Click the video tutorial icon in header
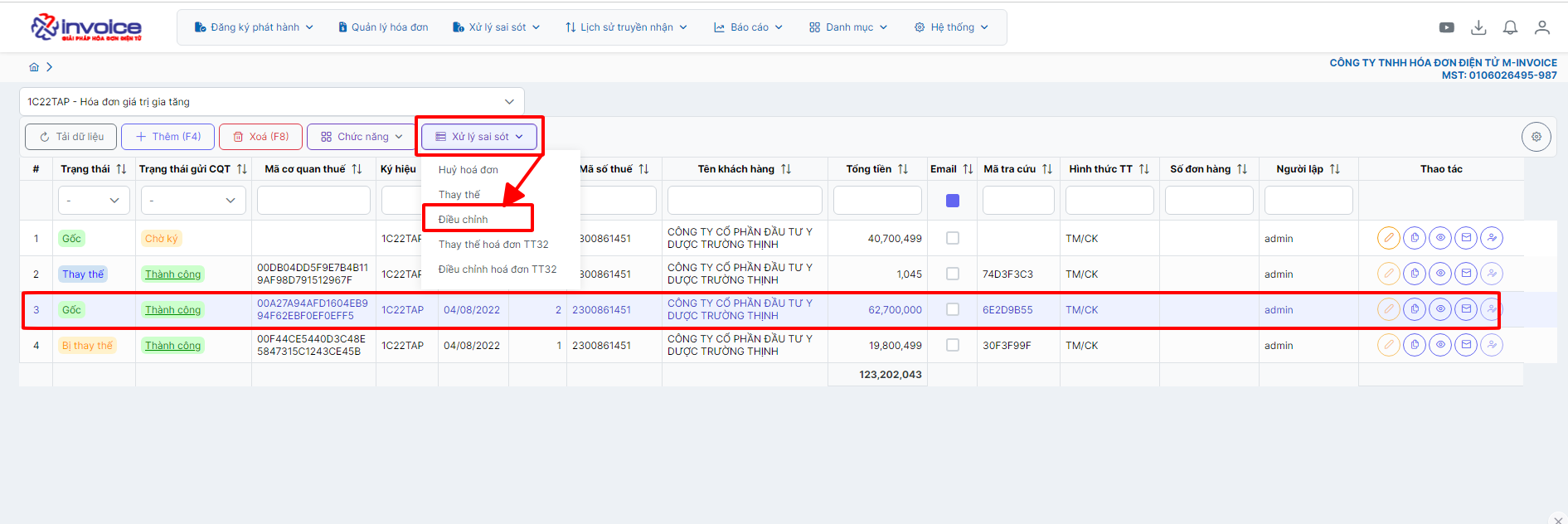 (x=1447, y=27)
